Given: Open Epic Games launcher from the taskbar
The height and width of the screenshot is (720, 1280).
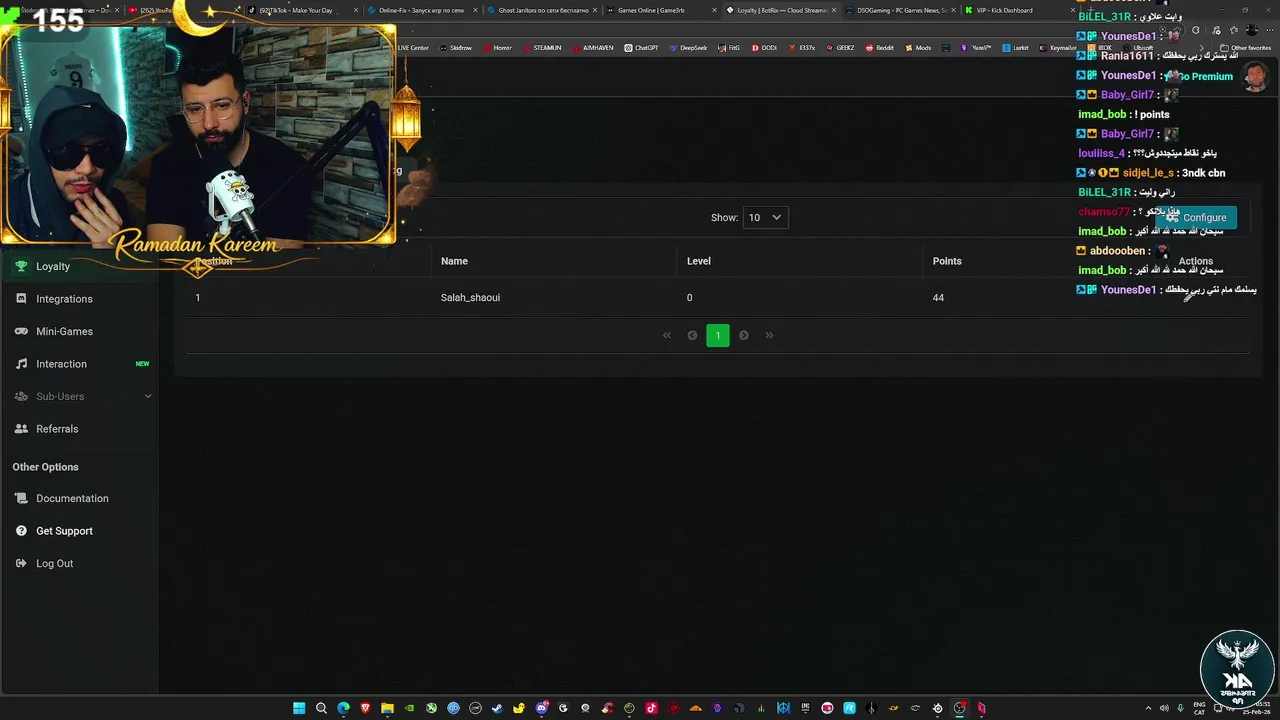Looking at the screenshot, I should pos(805,708).
